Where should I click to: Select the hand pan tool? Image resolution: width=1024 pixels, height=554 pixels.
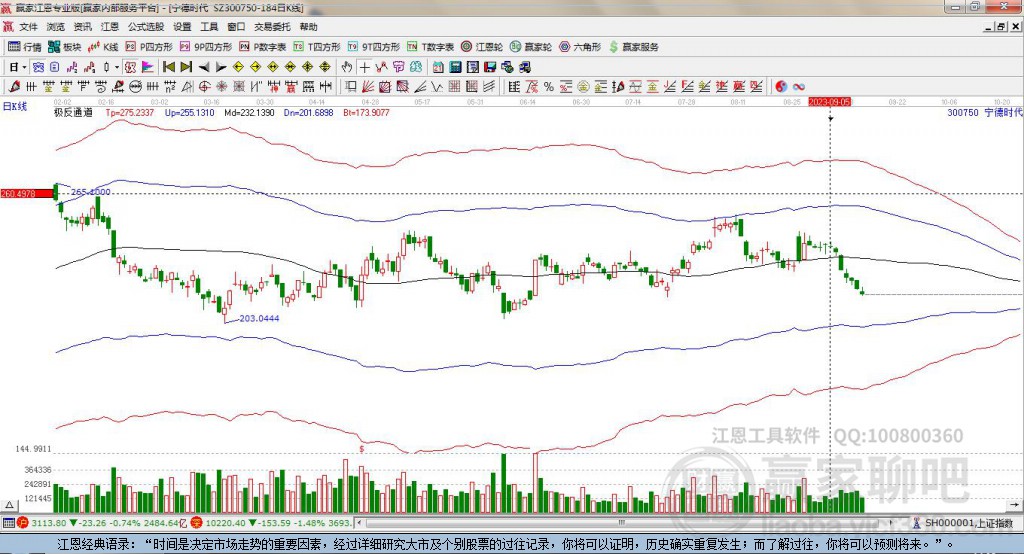[x=347, y=67]
